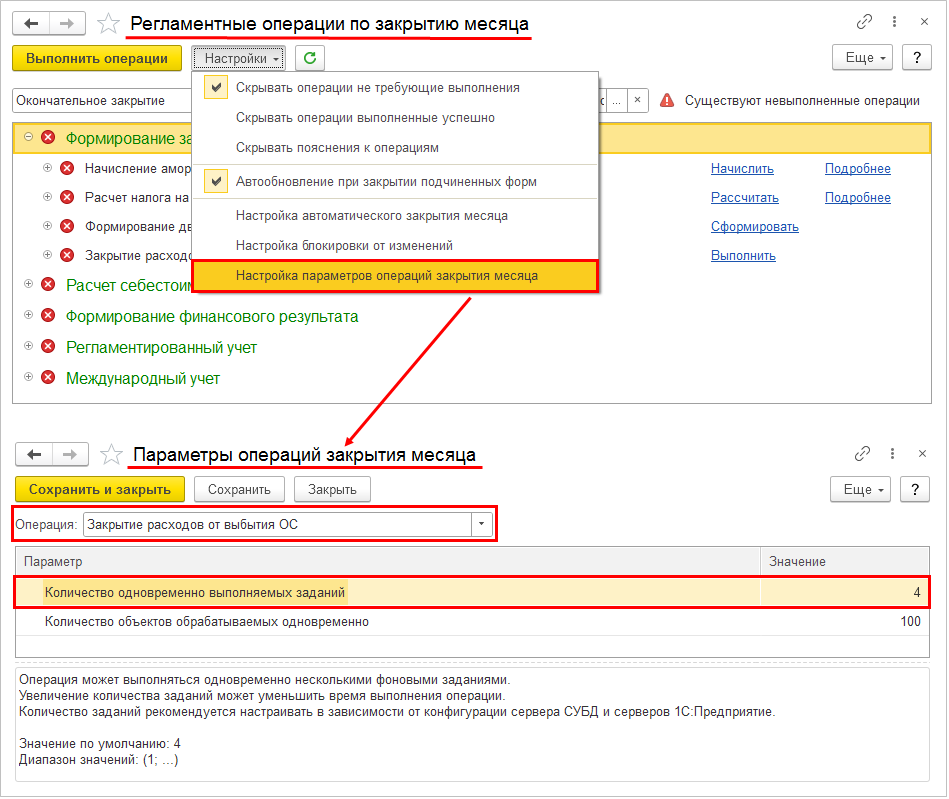Click the Операция input field text
The height and width of the screenshot is (799, 949).
[277, 524]
